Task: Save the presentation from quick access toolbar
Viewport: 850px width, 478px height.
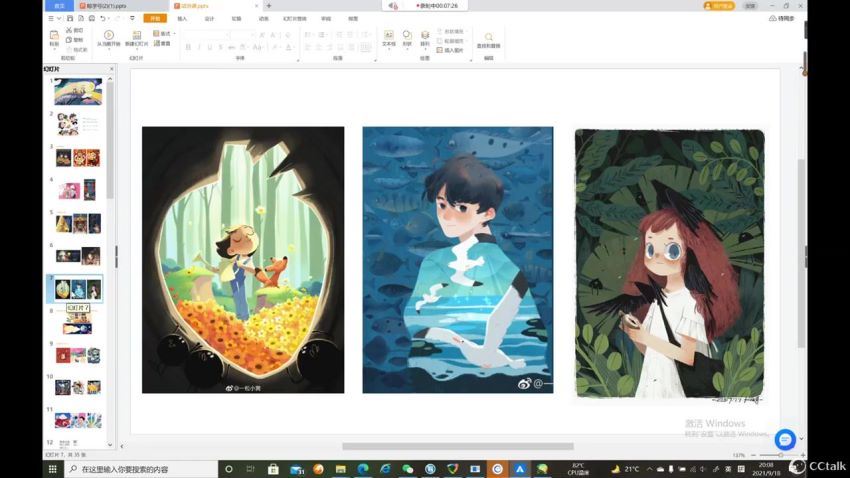Action: coord(70,18)
